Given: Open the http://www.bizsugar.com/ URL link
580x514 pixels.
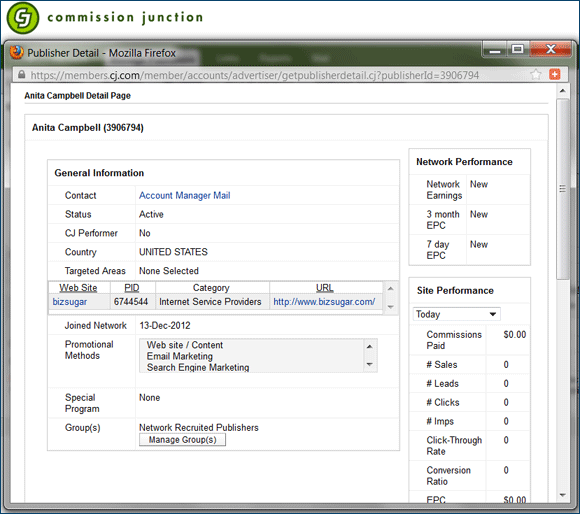Looking at the screenshot, I should coord(324,302).
